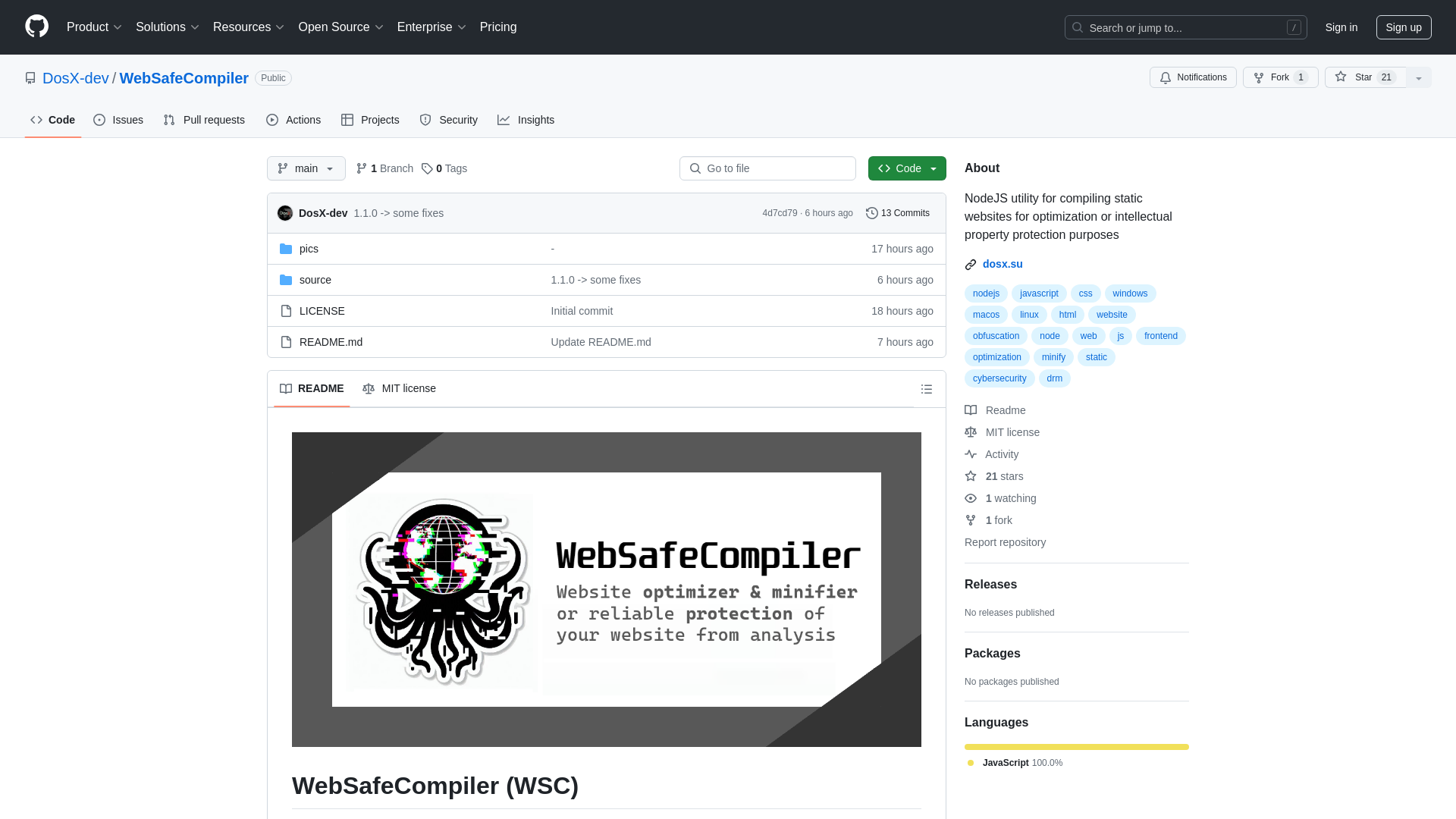Click the pulse icon beside Activity
This screenshot has width=1456, height=819.
pyautogui.click(x=971, y=454)
